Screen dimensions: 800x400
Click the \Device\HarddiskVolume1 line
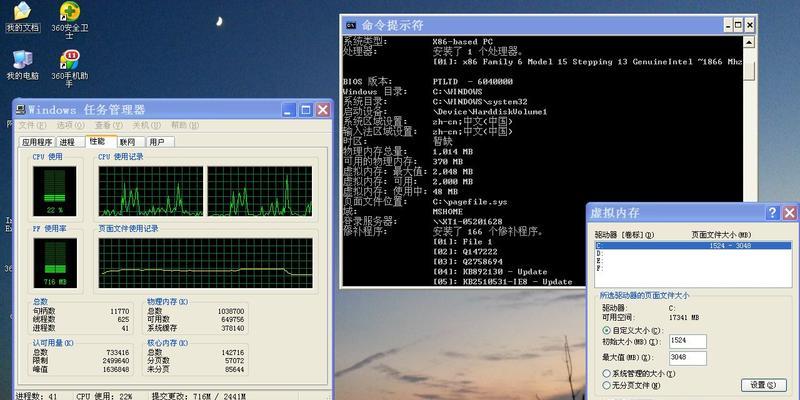click(x=490, y=111)
